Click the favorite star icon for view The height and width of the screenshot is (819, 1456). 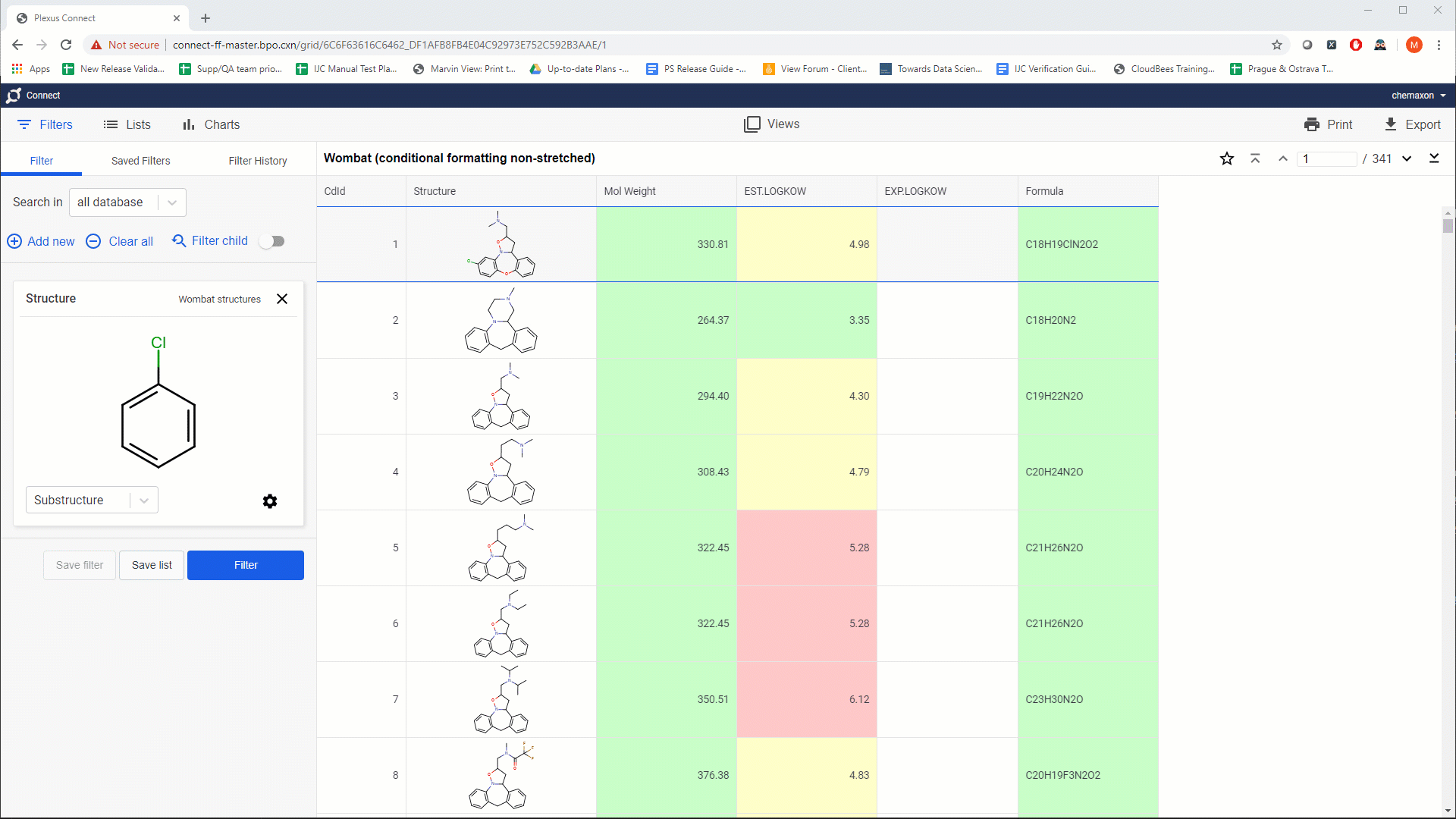[1226, 158]
